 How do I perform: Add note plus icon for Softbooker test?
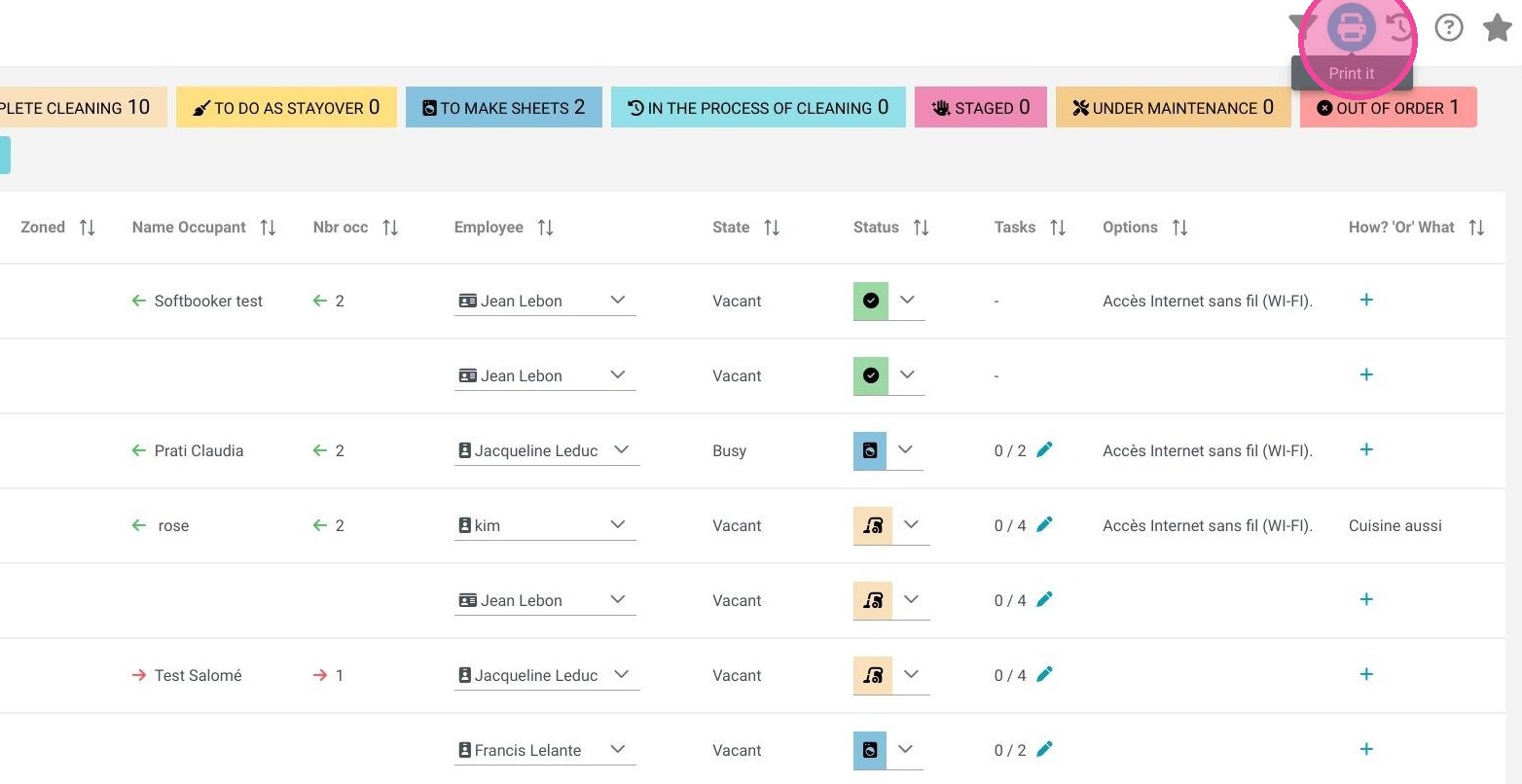coord(1366,300)
